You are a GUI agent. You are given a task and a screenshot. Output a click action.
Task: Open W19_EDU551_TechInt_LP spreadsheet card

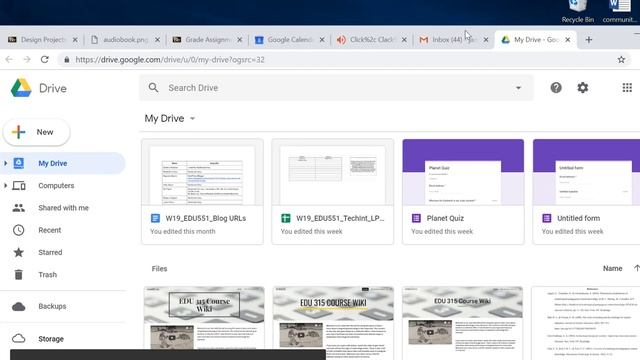[333, 191]
